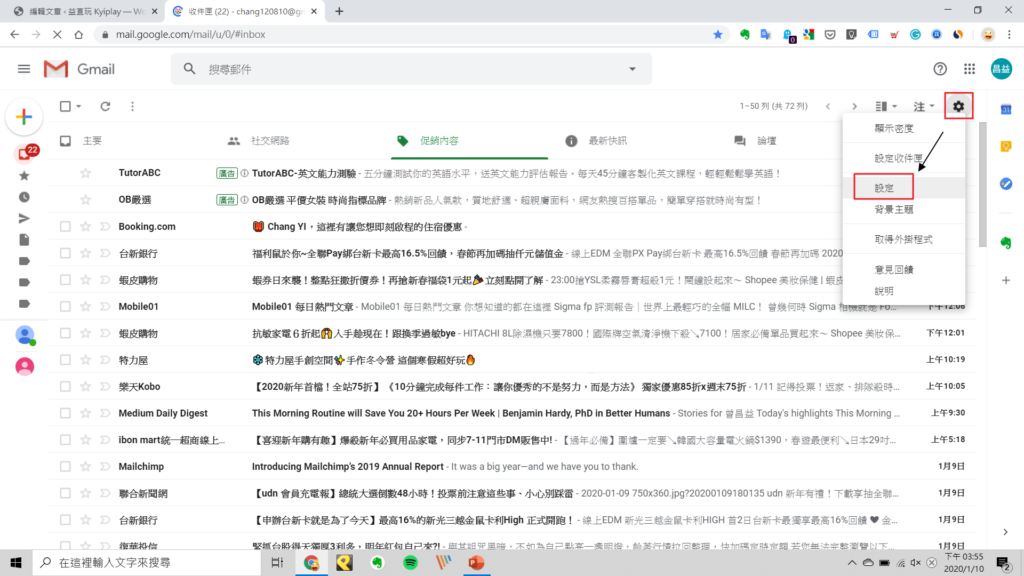1024x576 pixels.
Task: Open the Drafts sidebar icon
Action: (24, 240)
